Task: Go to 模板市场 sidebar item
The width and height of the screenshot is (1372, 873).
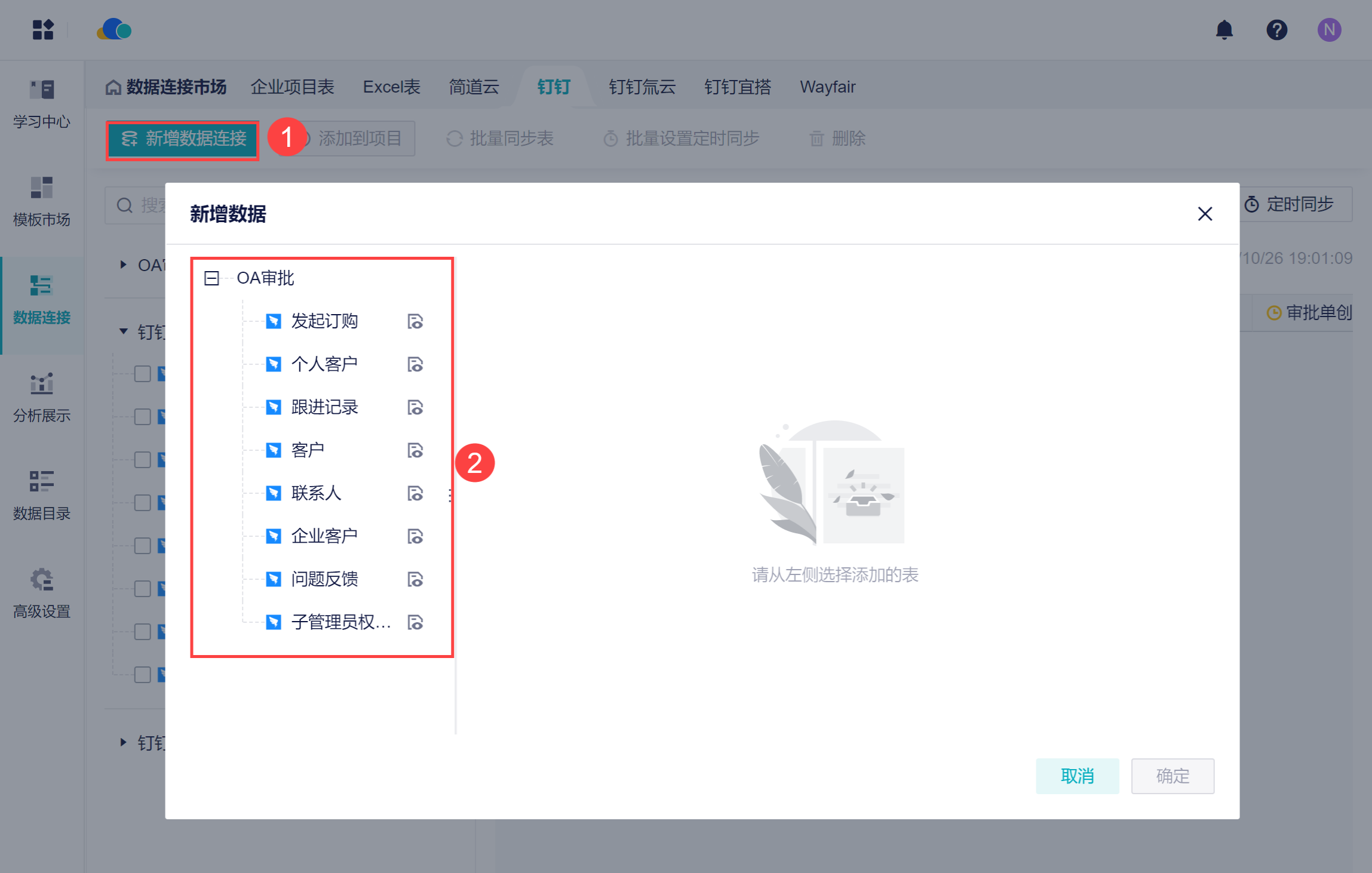Action: pos(42,202)
